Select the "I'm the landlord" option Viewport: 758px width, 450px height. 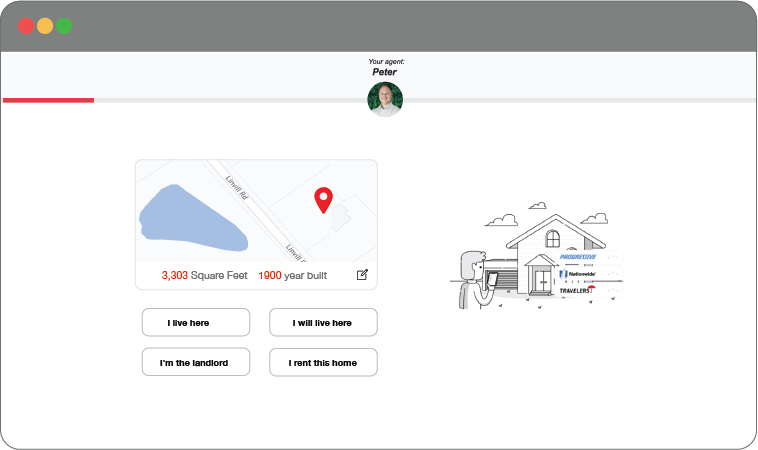(196, 363)
